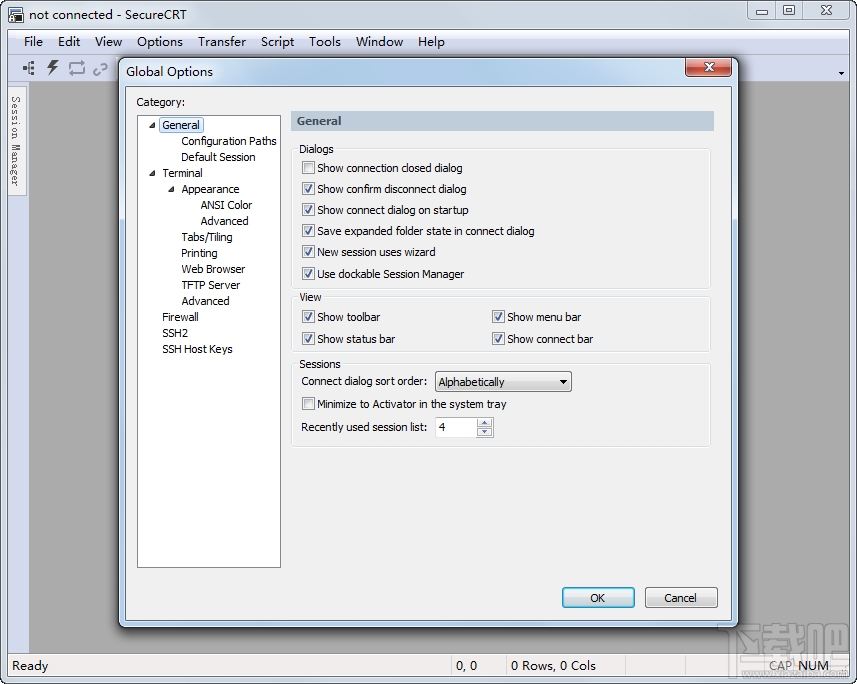Select Firewall category
This screenshot has height=684, width=857.
[180, 317]
